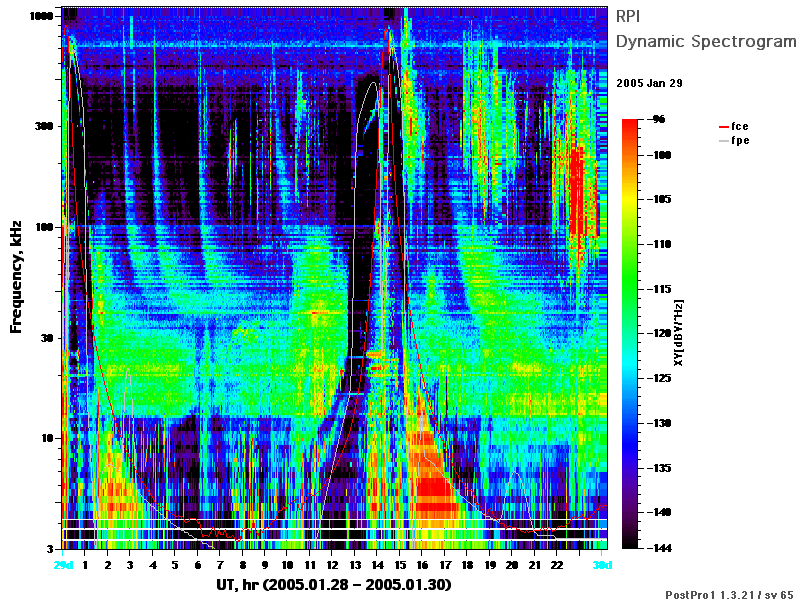Click the 1000 kHz frequency axis label
This screenshot has height=600, width=800.
(x=42, y=16)
